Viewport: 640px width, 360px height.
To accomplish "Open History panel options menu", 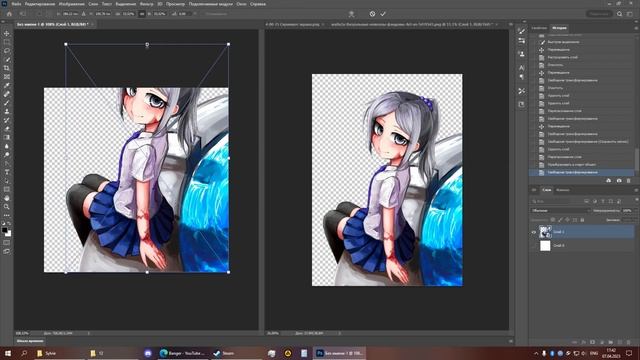I will coord(636,28).
